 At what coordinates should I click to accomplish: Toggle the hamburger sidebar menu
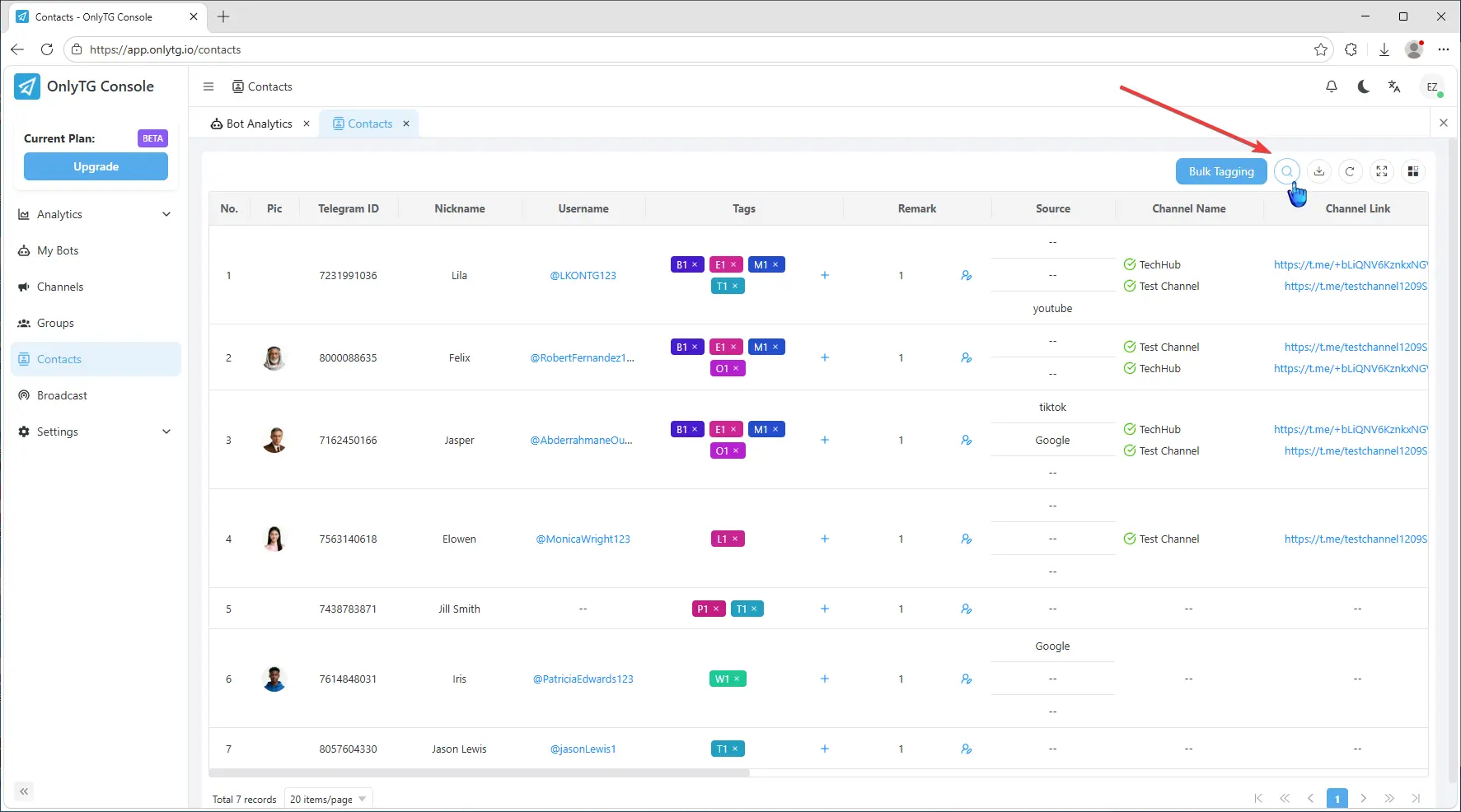[208, 86]
